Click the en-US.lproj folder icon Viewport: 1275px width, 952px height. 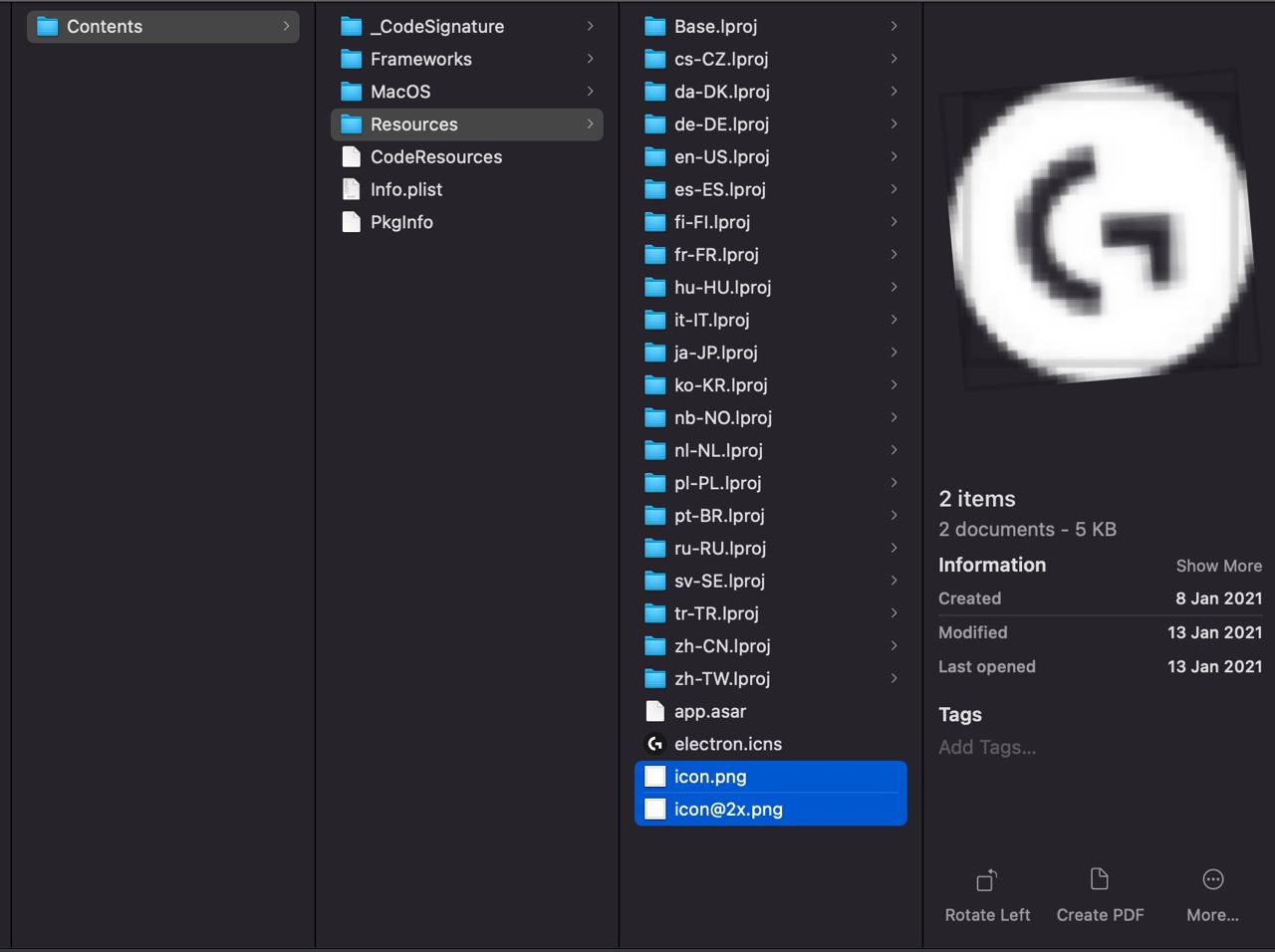[654, 157]
